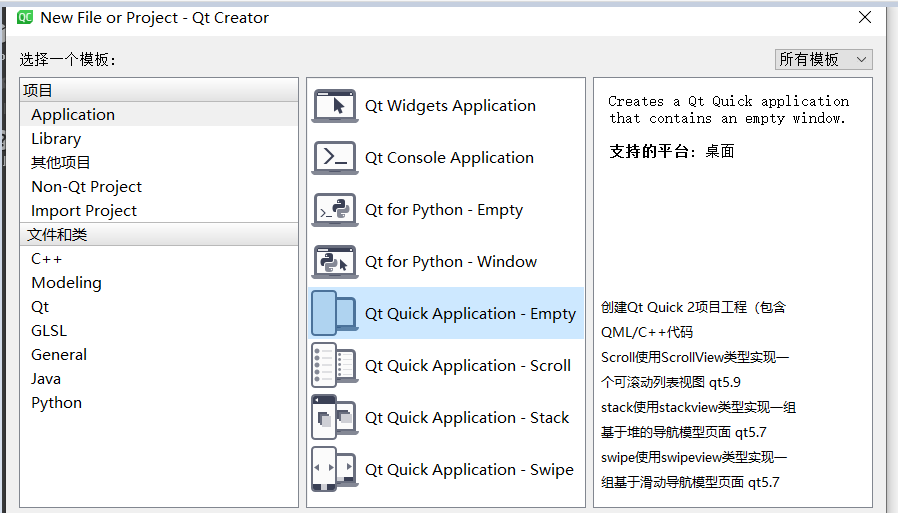This screenshot has width=898, height=513.
Task: Select the GLSL category
Action: click(159, 331)
